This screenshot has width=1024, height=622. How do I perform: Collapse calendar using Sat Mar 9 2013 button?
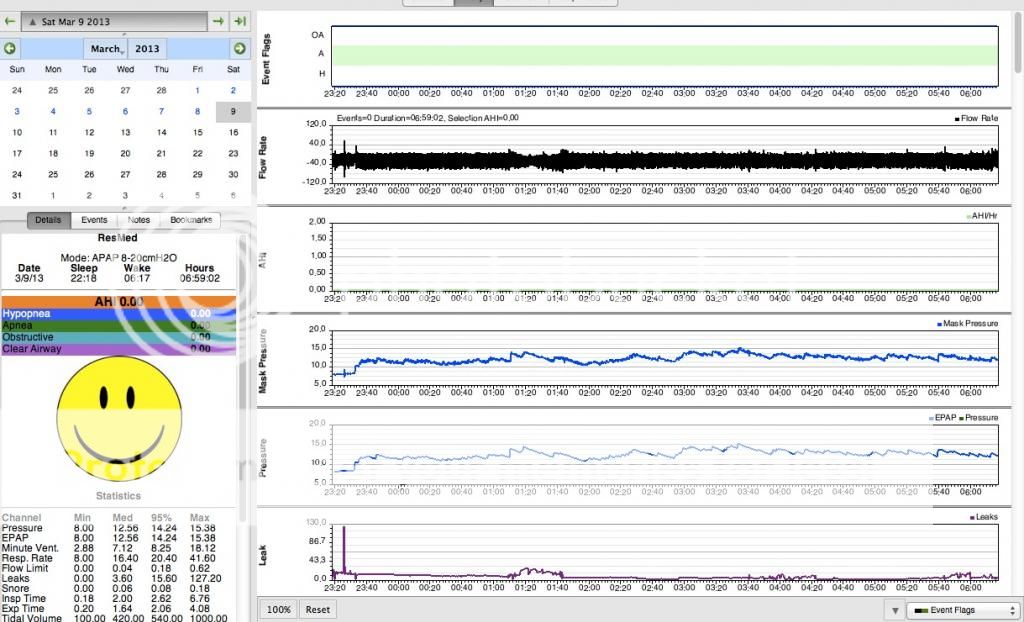coord(112,21)
